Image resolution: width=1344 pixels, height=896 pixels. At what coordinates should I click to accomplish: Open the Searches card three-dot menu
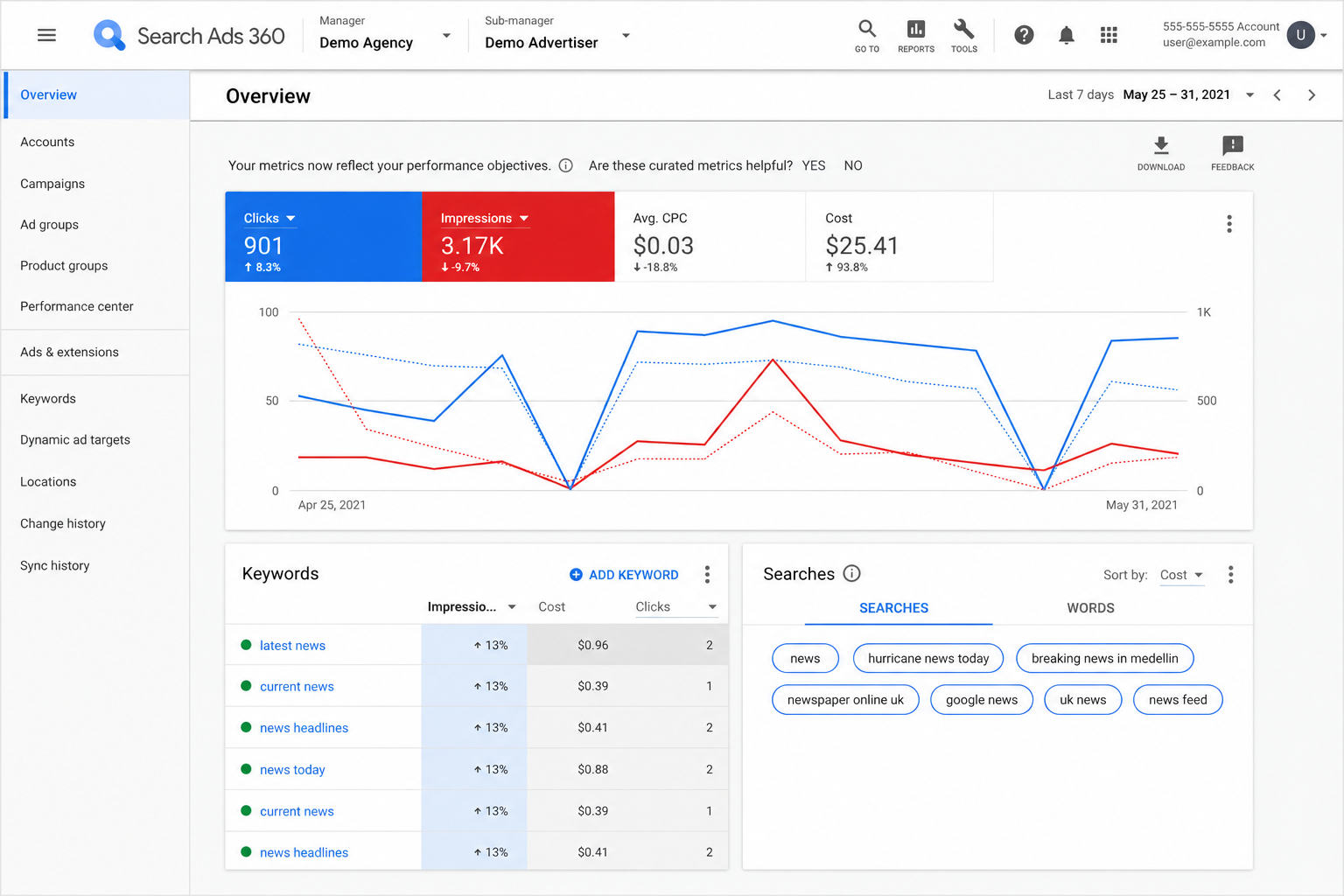pos(1230,574)
